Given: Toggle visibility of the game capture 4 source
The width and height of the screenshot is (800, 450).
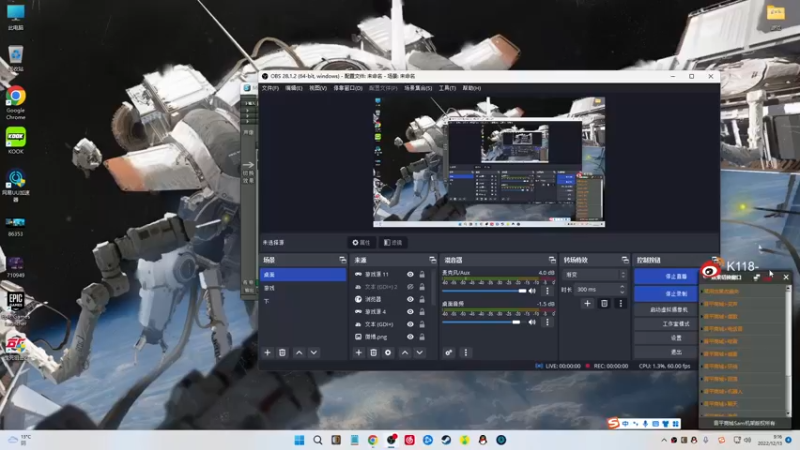Looking at the screenshot, I should pos(410,312).
